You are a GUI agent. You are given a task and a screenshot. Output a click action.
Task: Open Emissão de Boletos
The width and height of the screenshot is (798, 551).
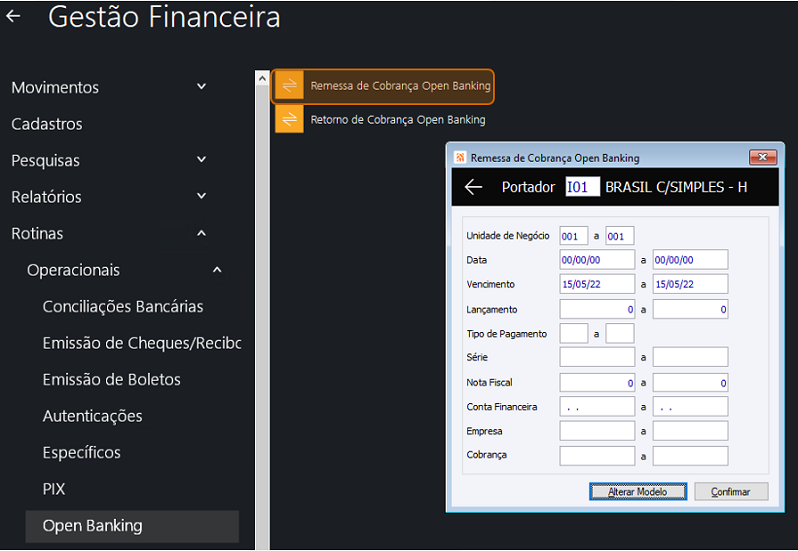[x=111, y=380]
